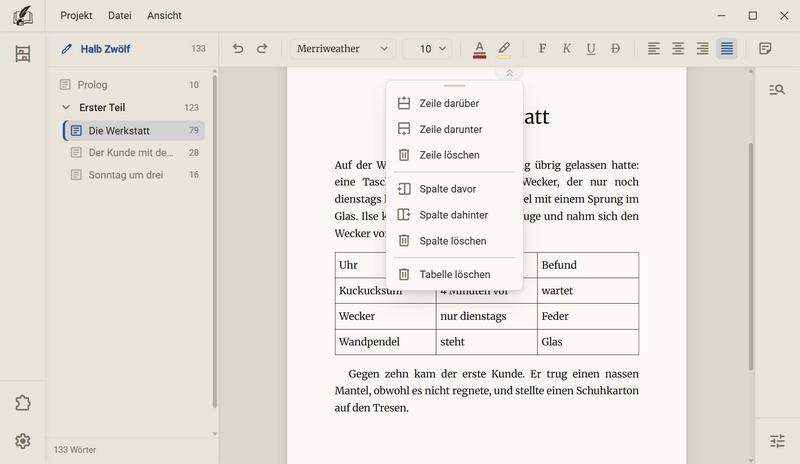Open the Merriweather font dropdown

pyautogui.click(x=342, y=49)
